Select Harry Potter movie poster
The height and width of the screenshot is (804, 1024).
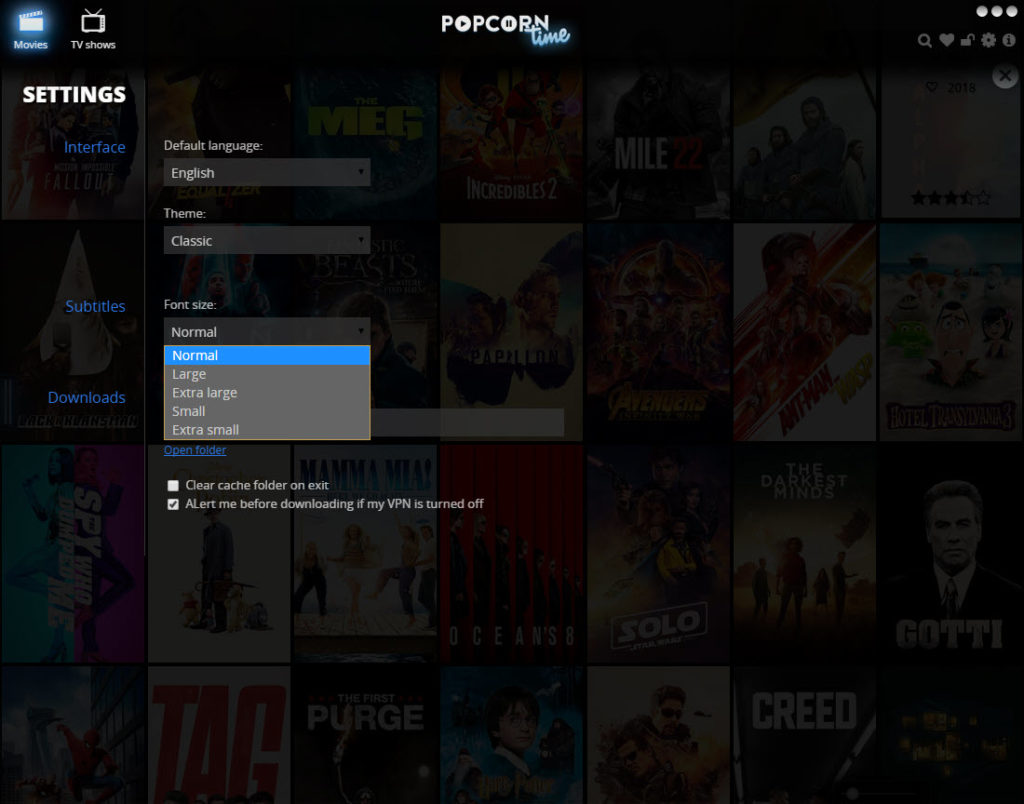(511, 735)
